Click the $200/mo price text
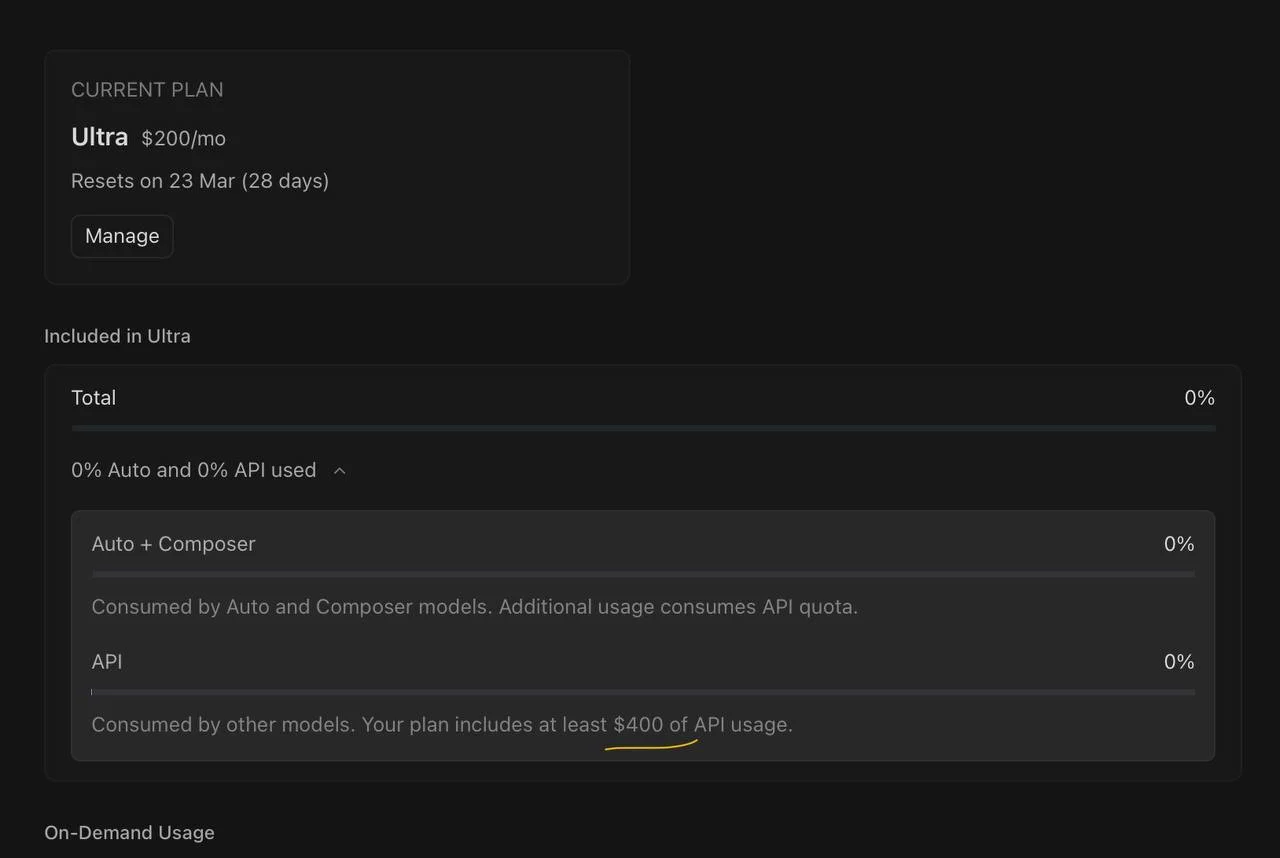The image size is (1280, 858). (x=183, y=139)
